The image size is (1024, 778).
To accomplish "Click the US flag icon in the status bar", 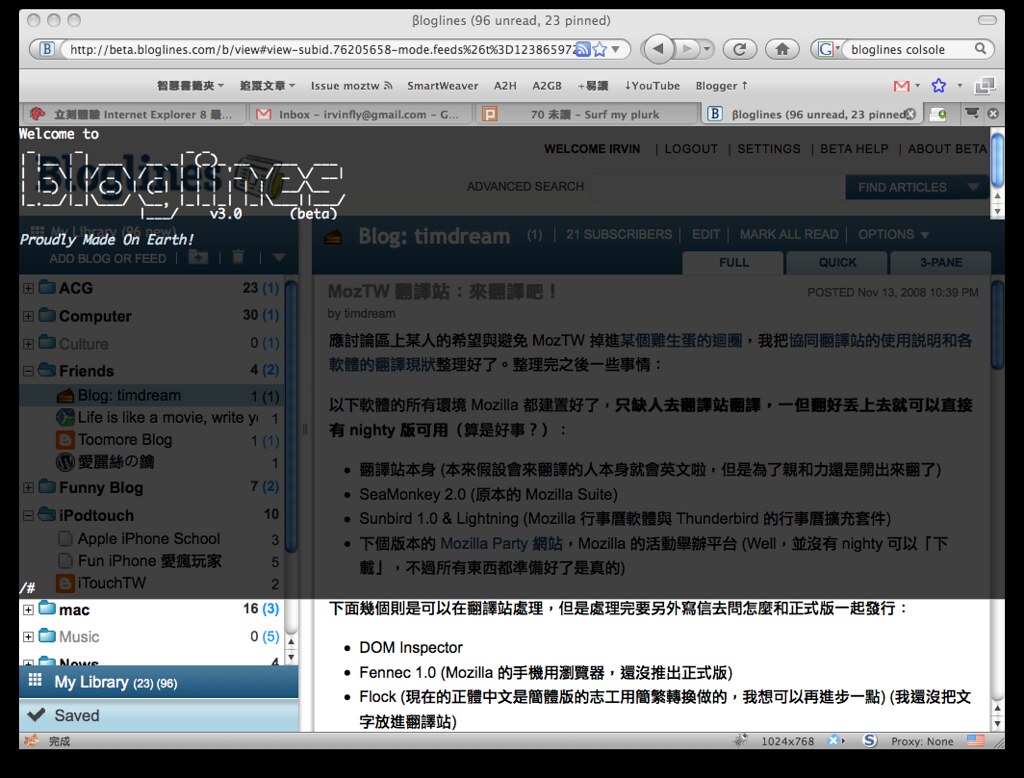I will (975, 741).
